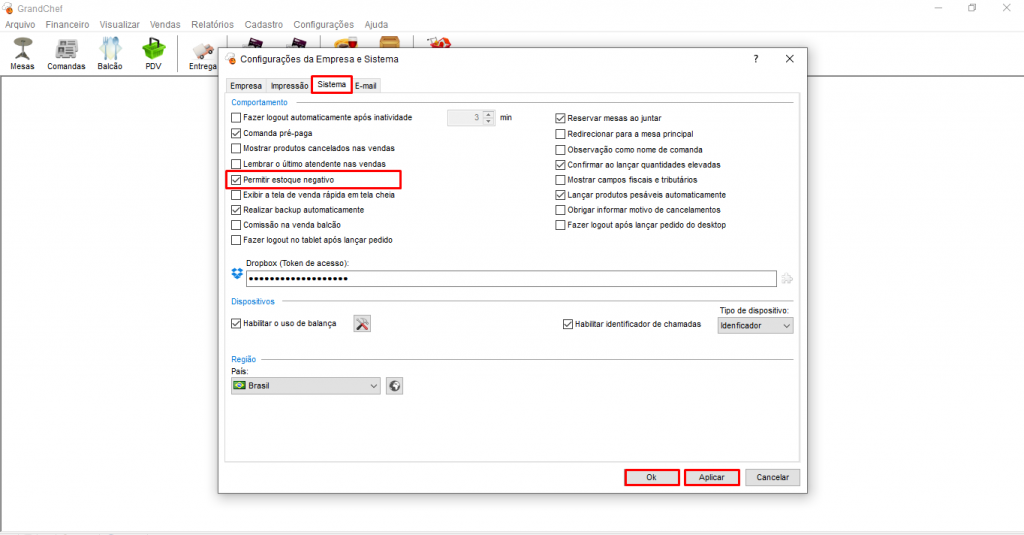Expand the País Brasil dropdown
Image resolution: width=1024 pixels, height=535 pixels.
click(305, 386)
